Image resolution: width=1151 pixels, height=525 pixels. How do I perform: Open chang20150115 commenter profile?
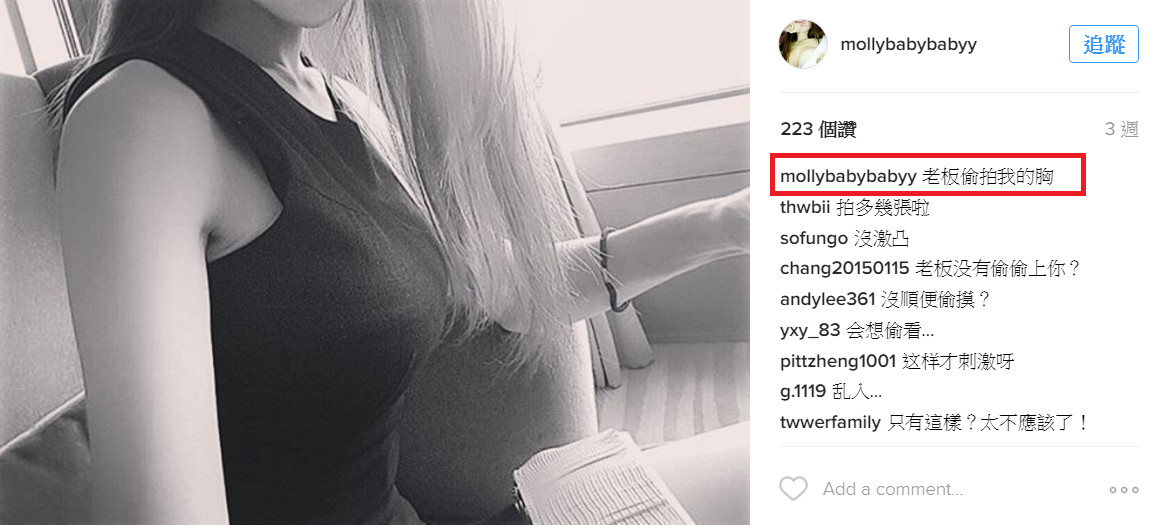tap(844, 269)
